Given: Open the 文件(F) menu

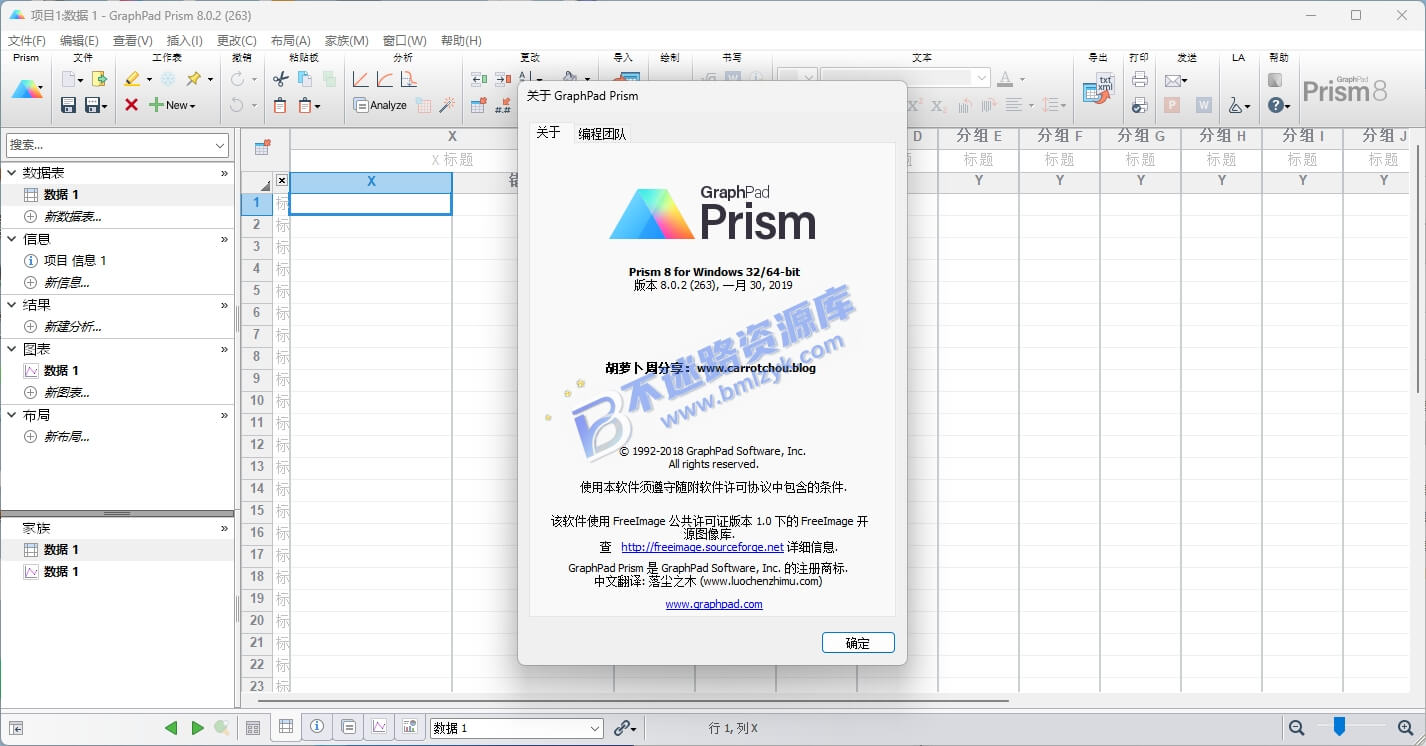Looking at the screenshot, I should (x=27, y=41).
